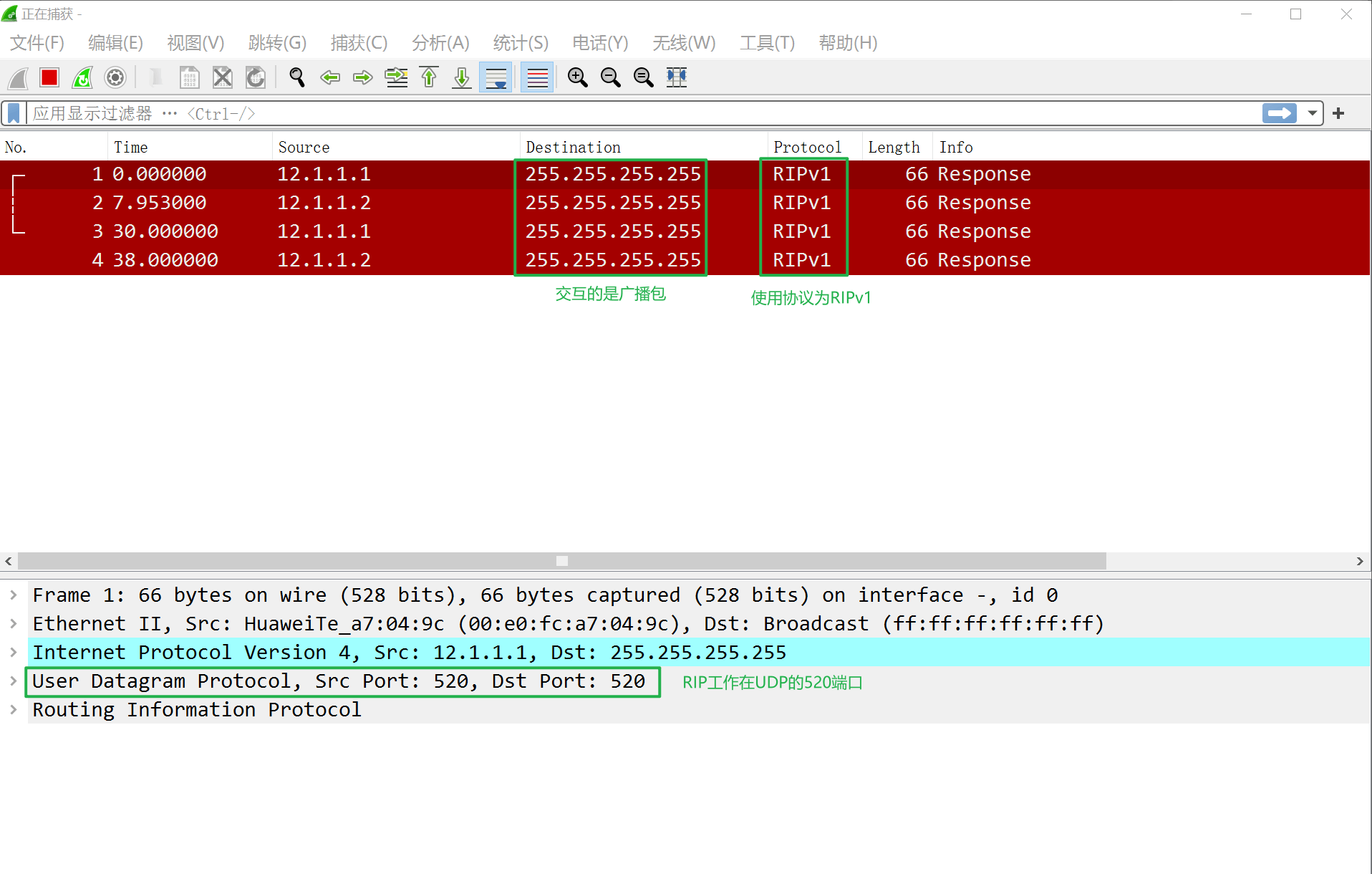Expand the Frame 1 details row
Screen dimensions: 1372x874
[x=13, y=595]
